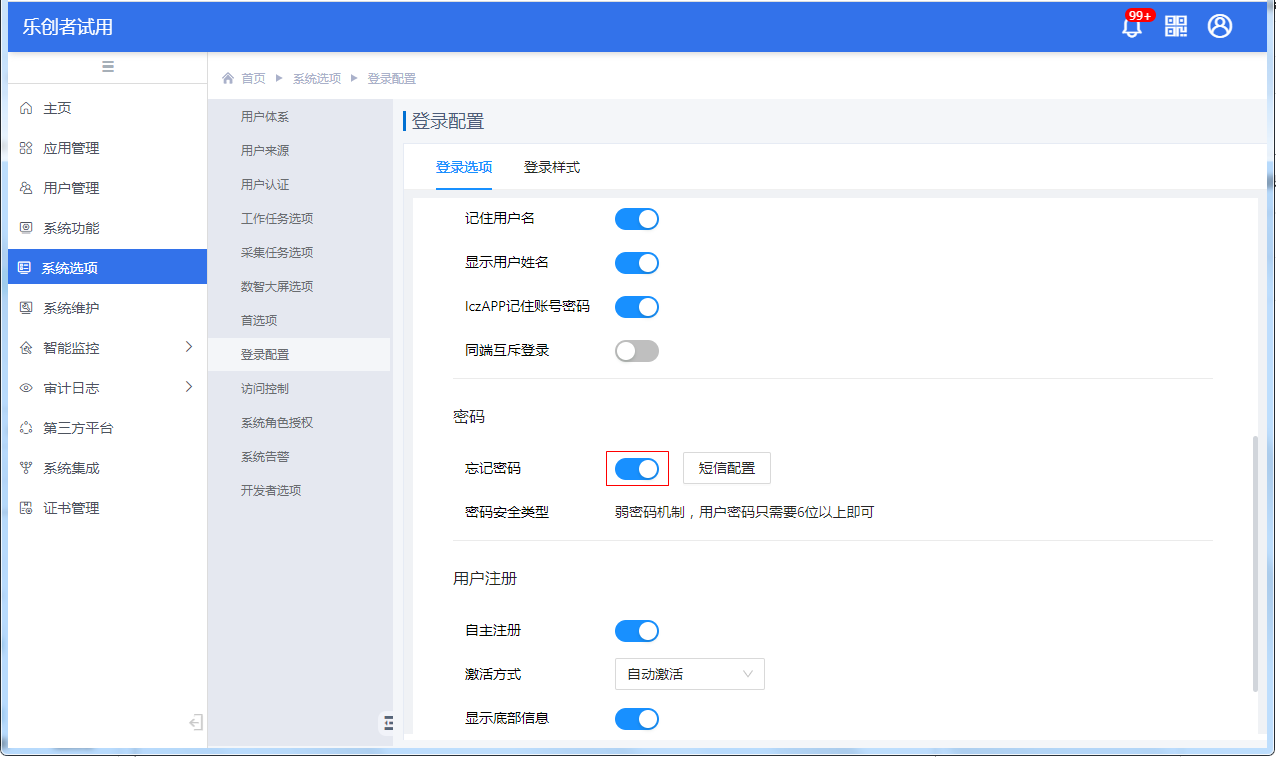Image resolution: width=1276 pixels, height=757 pixels.
Task: Expand the 审计日志 sidebar menu
Action: (x=189, y=387)
